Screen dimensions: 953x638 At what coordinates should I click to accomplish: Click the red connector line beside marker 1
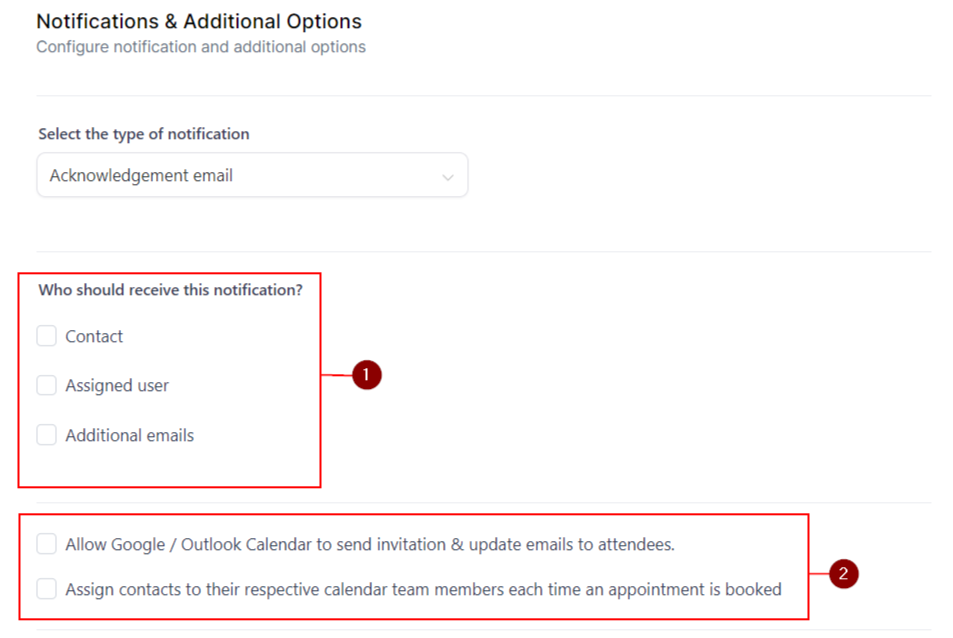[x=336, y=376]
